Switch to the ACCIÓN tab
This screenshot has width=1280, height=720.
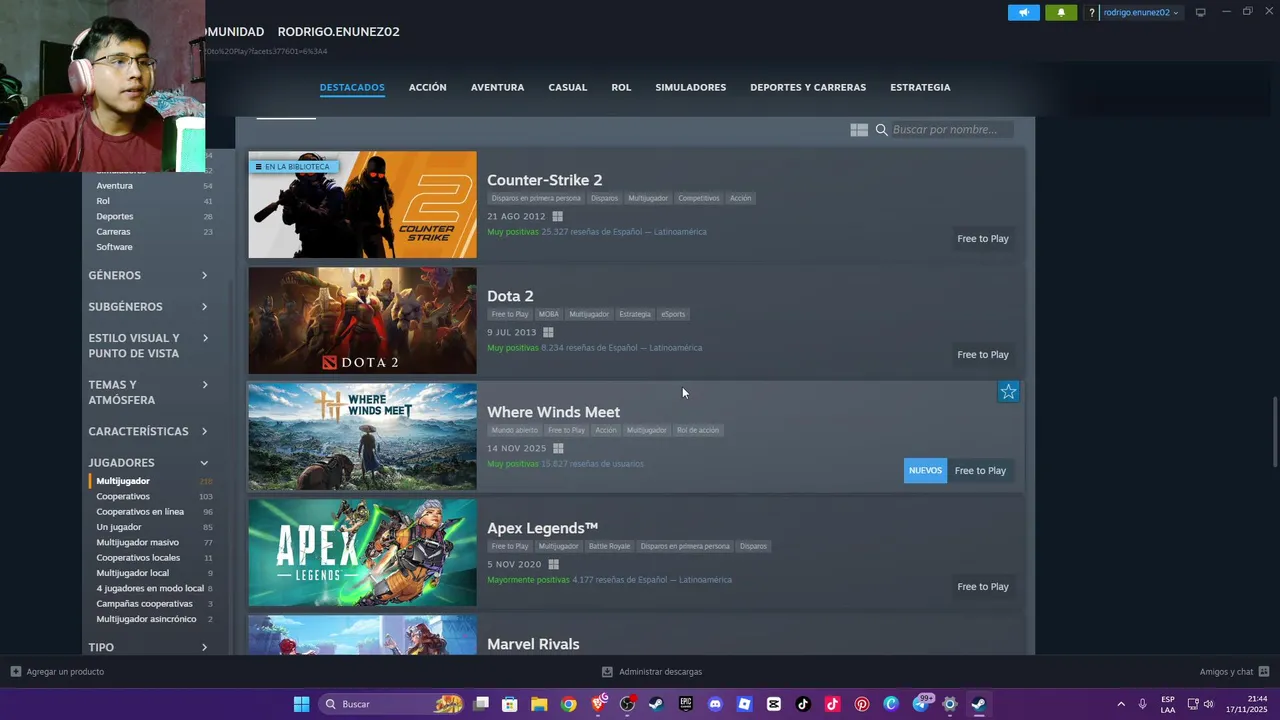pos(427,87)
